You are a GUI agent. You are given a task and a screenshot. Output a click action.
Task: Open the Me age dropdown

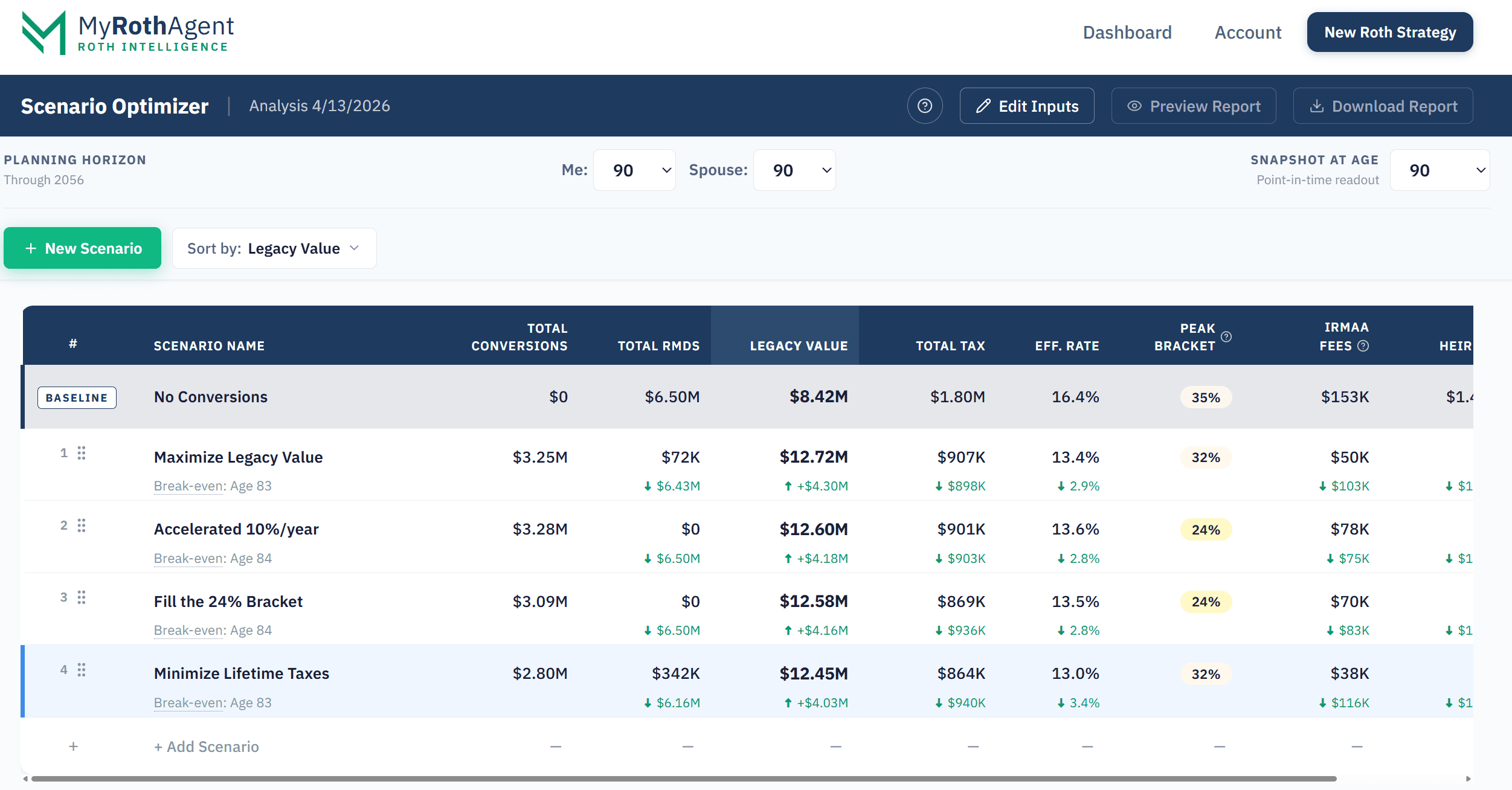tap(634, 170)
